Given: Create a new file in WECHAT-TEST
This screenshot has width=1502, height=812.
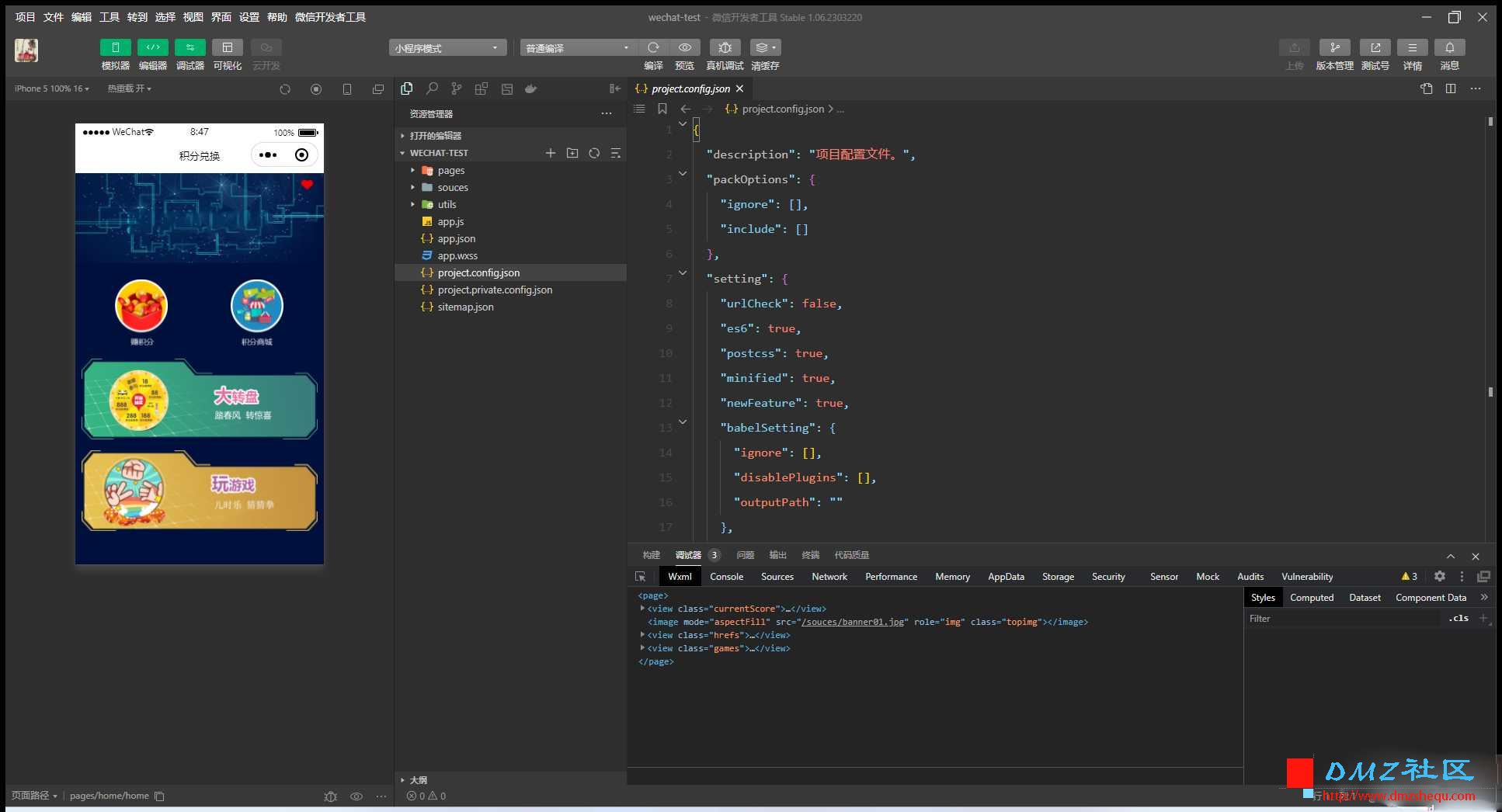Looking at the screenshot, I should click(x=551, y=153).
